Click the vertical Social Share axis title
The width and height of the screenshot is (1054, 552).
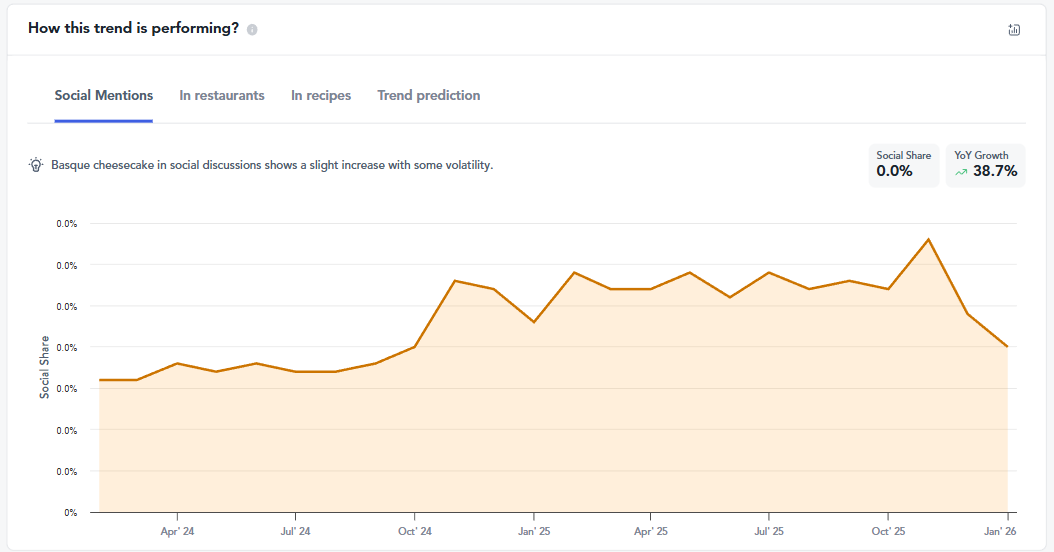click(x=45, y=367)
